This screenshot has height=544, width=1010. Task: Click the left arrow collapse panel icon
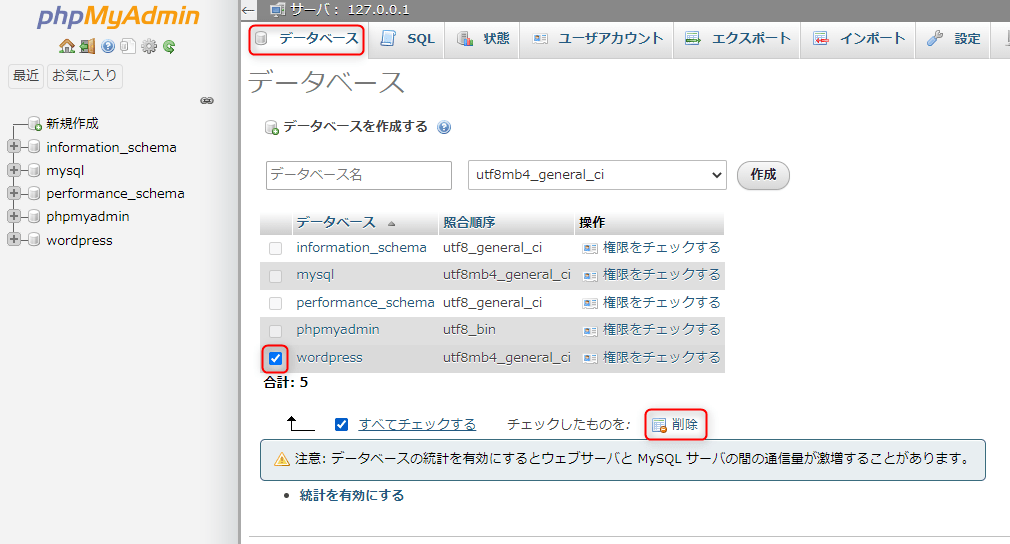coord(249,10)
